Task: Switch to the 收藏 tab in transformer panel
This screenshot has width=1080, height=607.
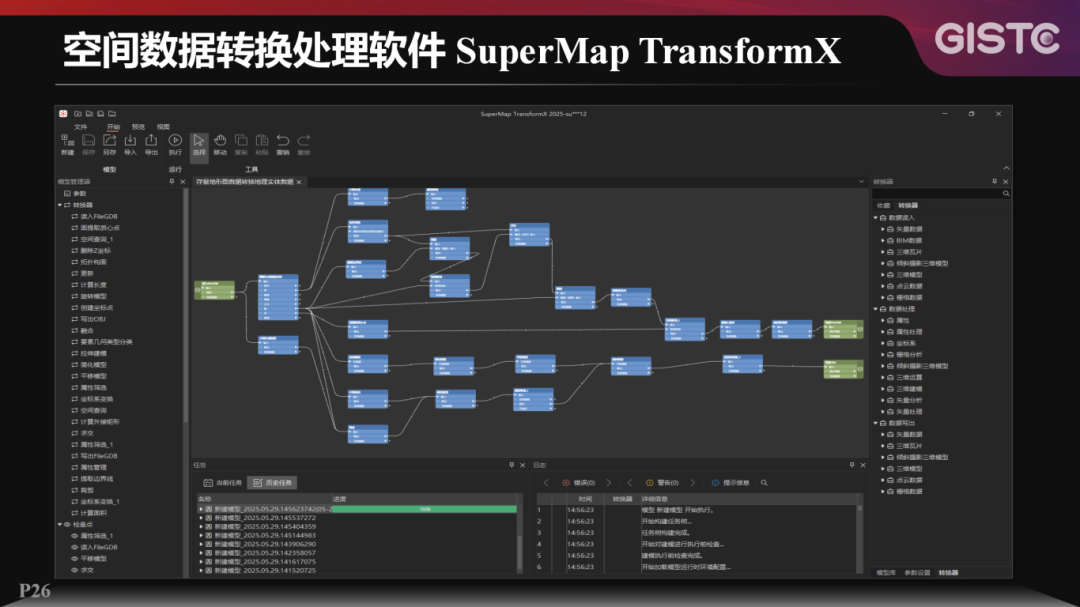Action: click(884, 206)
